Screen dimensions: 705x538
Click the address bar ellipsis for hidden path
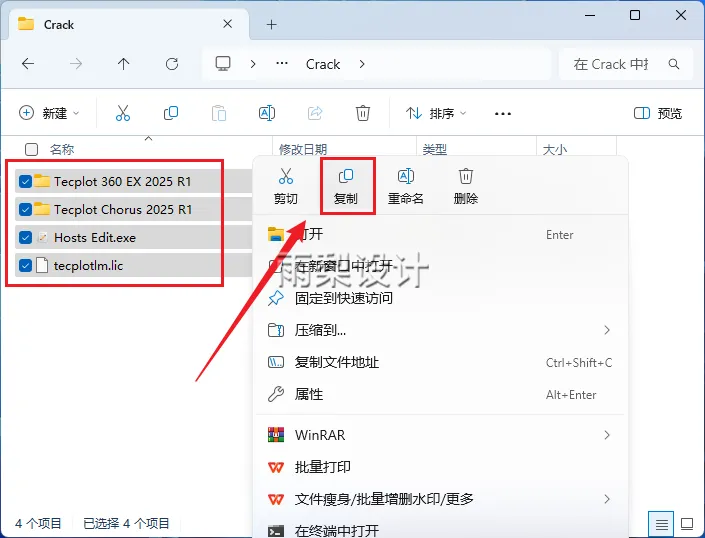(x=282, y=63)
